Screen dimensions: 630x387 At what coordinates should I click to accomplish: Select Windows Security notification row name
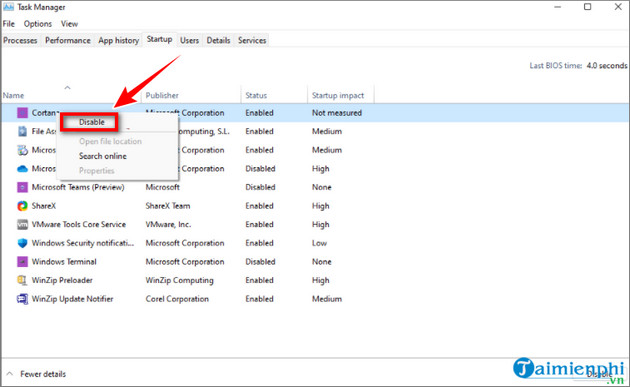[x=83, y=243]
